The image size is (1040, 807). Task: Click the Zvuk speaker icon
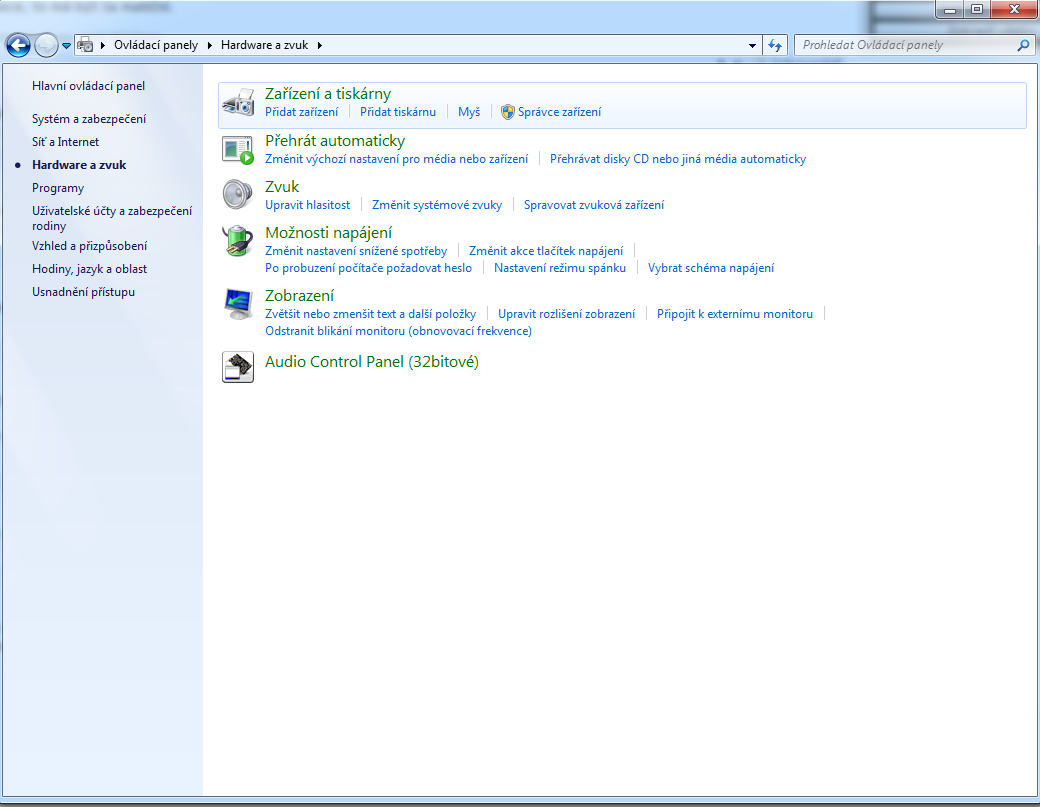pyautogui.click(x=238, y=195)
